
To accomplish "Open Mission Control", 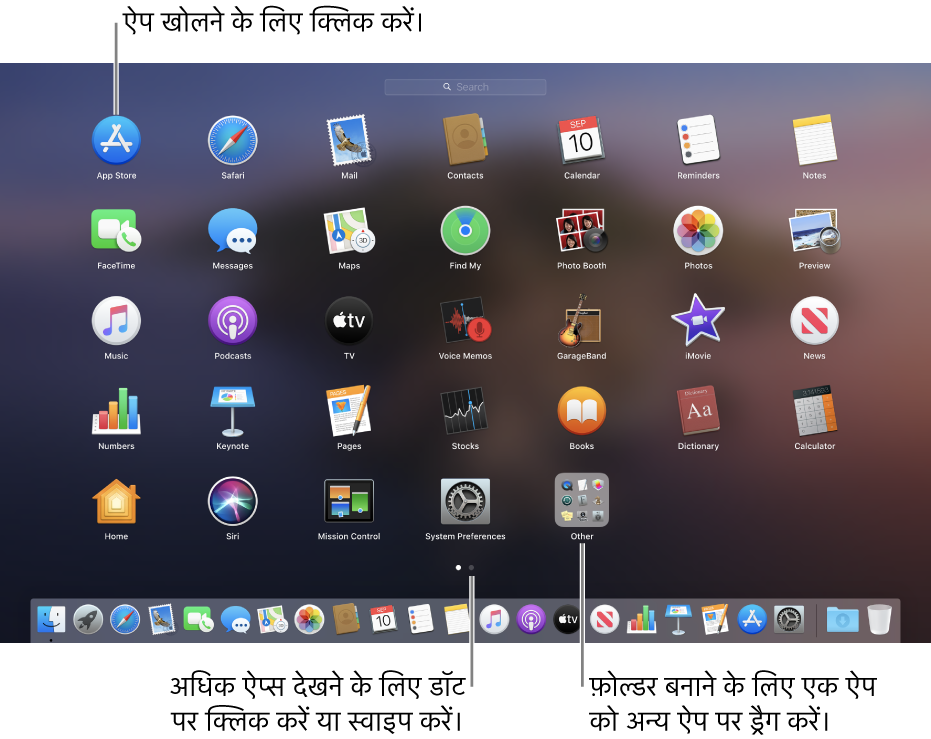I will pos(349,501).
